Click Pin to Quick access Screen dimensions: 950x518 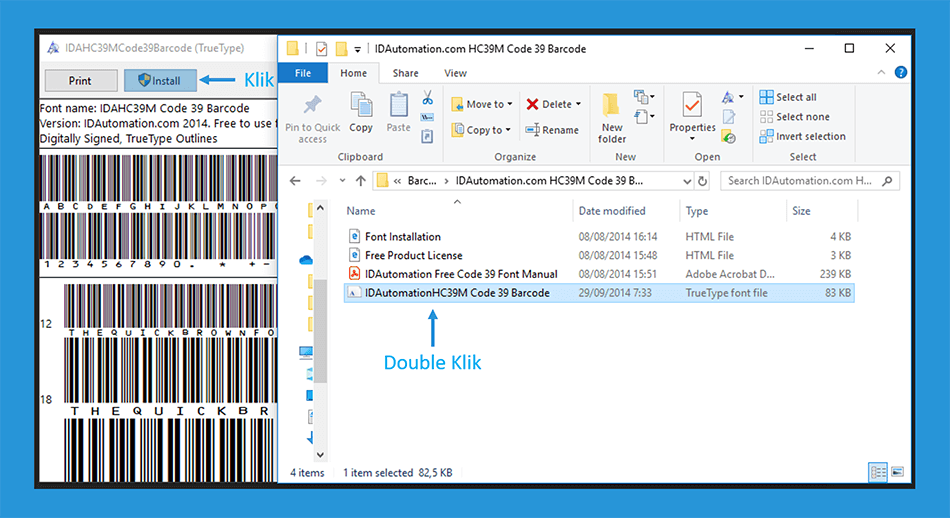tap(313, 119)
